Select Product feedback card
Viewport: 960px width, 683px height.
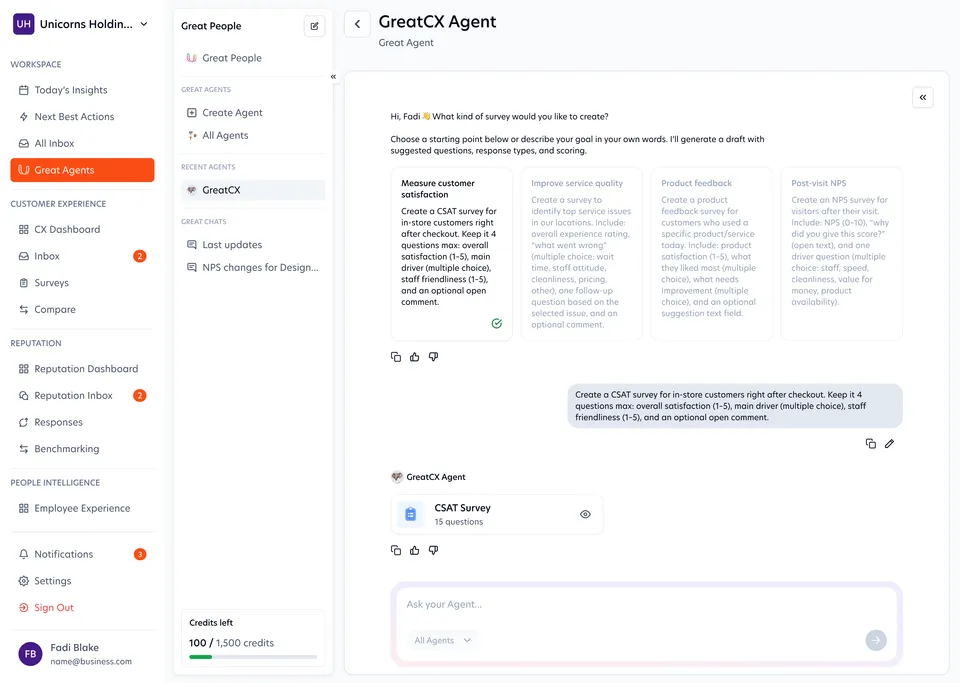coord(711,254)
